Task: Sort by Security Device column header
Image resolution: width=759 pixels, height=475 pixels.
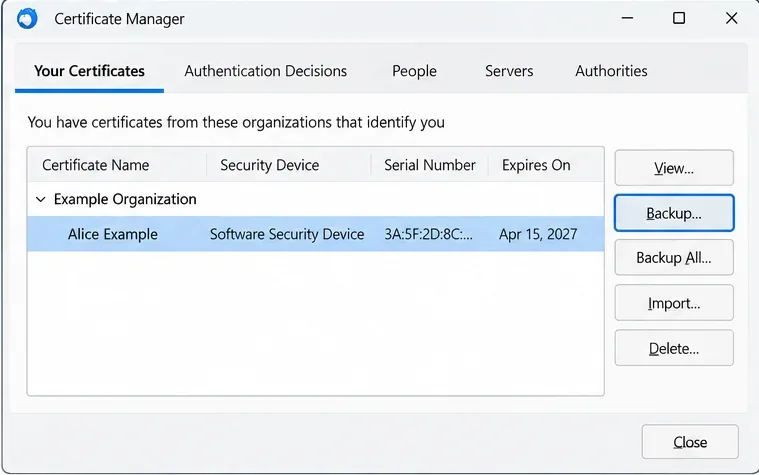Action: [289, 165]
